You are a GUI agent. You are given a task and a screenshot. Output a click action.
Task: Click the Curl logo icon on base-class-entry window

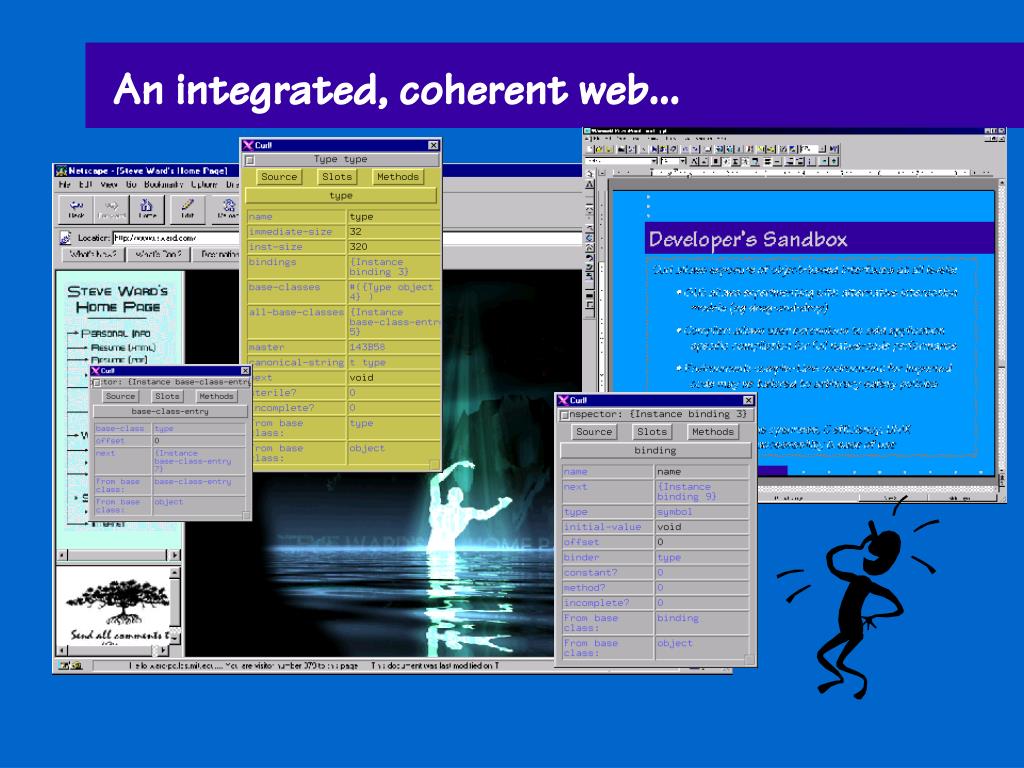point(96,370)
